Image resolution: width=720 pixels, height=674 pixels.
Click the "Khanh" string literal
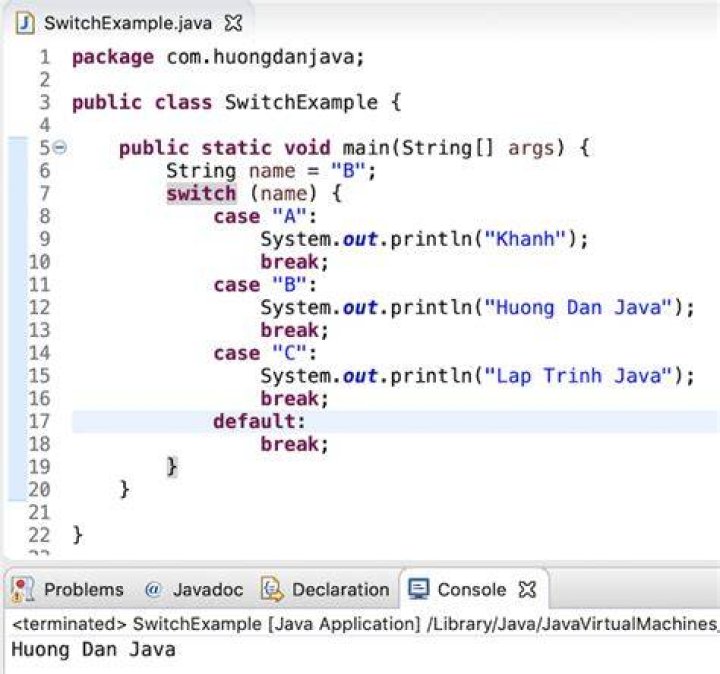tap(525, 239)
